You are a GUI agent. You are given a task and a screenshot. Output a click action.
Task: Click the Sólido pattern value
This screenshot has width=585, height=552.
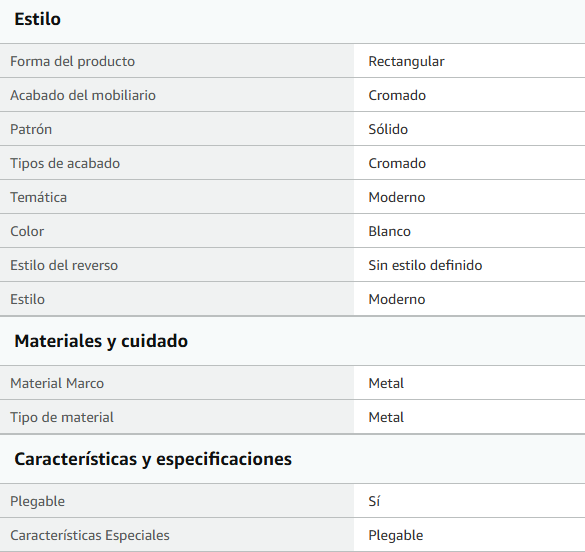(388, 129)
